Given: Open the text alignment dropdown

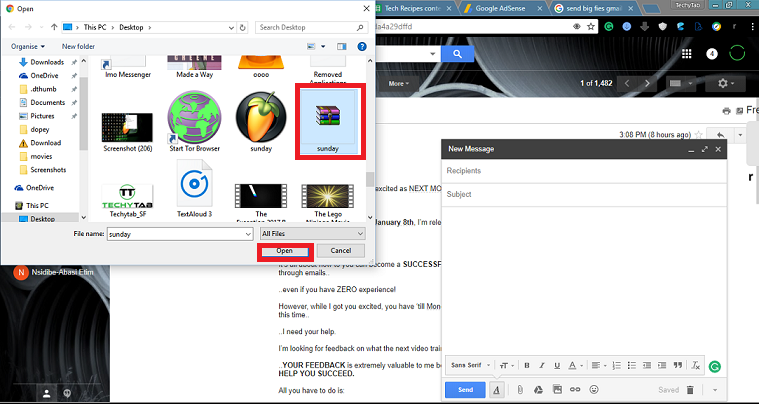Looking at the screenshot, I should 598,365.
